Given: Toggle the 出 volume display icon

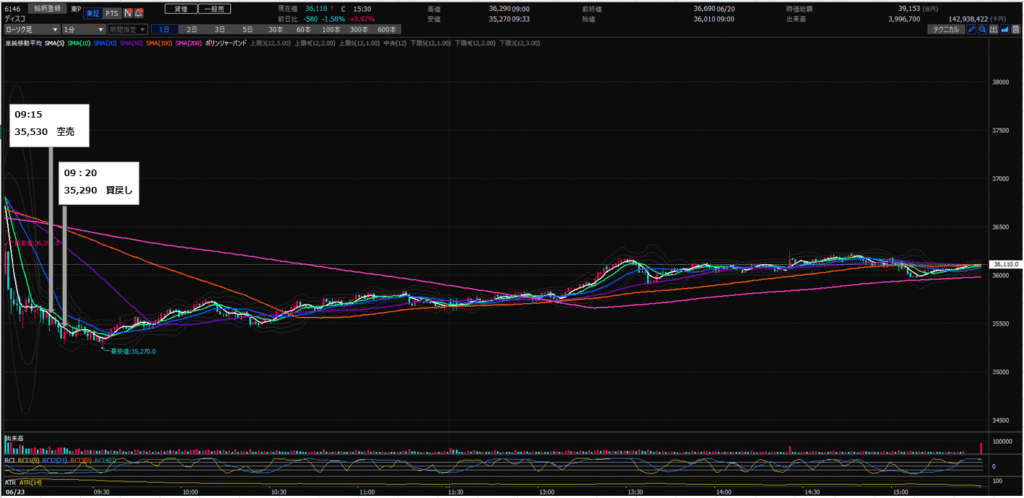Looking at the screenshot, I should tap(993, 29).
